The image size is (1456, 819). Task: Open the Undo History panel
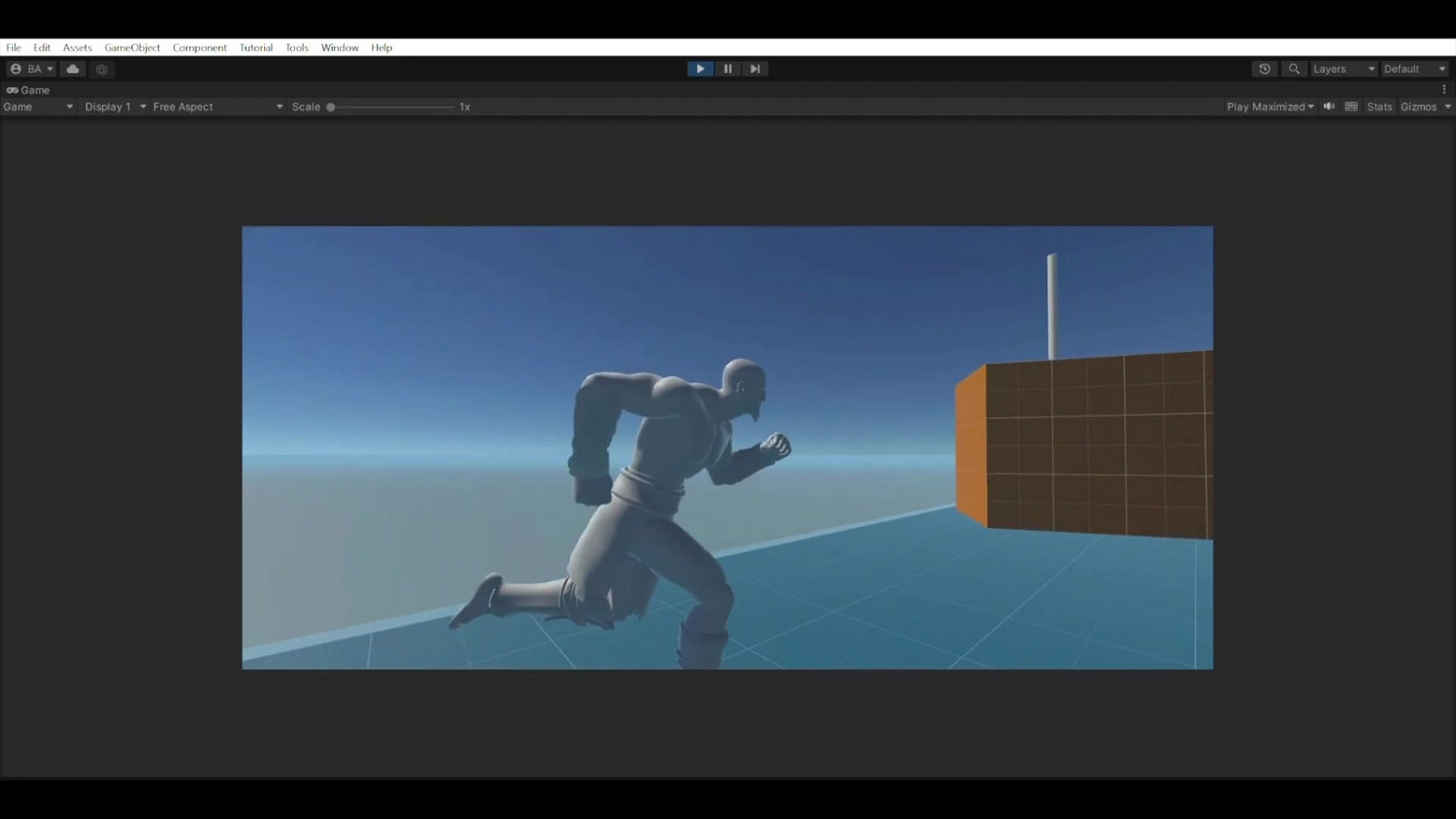pos(1265,69)
